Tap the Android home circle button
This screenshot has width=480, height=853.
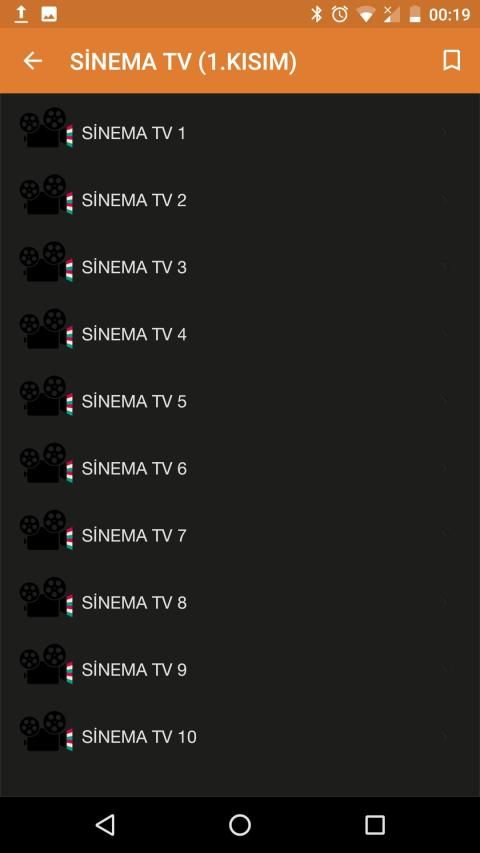pyautogui.click(x=239, y=825)
